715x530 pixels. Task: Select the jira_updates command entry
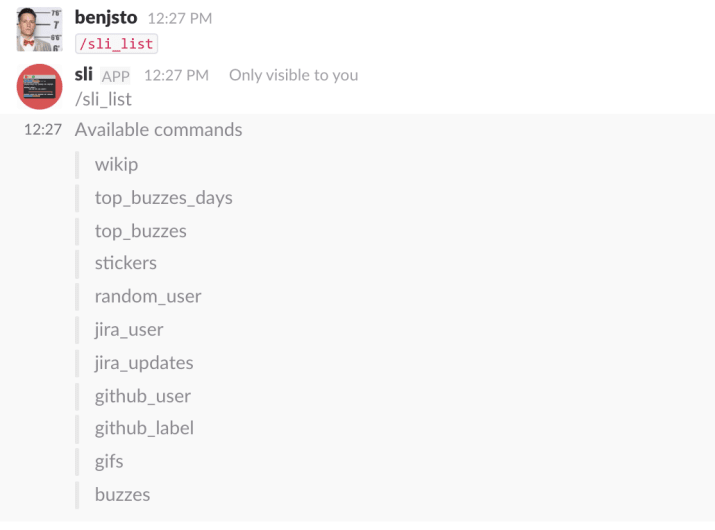(x=144, y=363)
